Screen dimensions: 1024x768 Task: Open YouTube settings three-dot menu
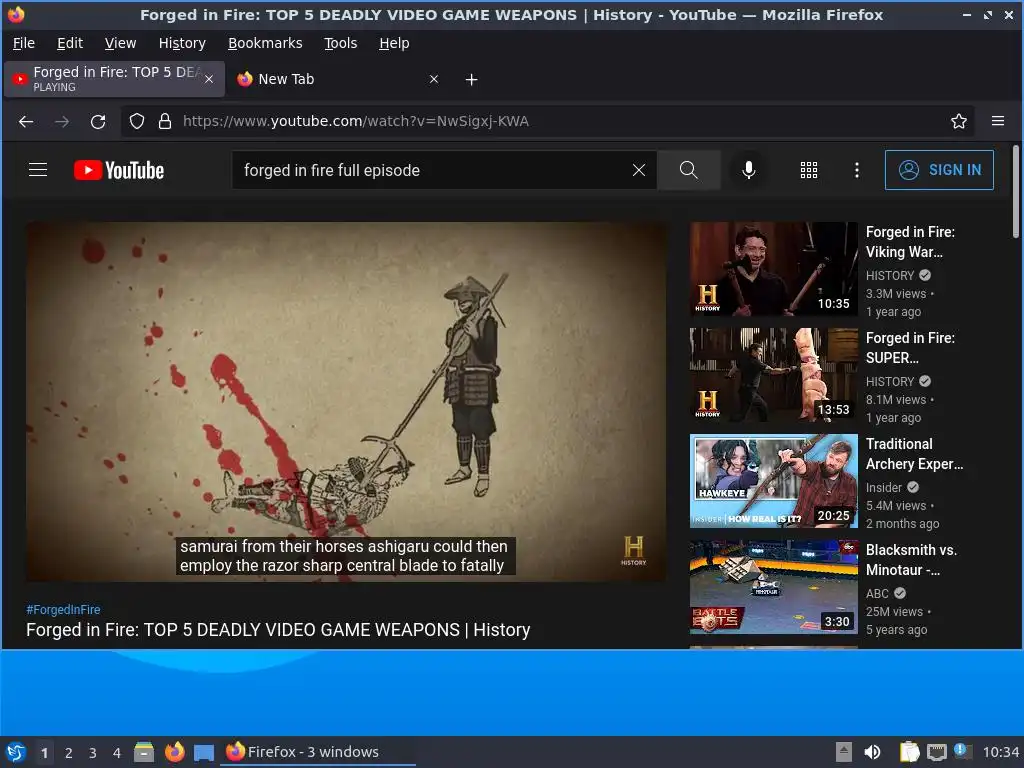857,170
